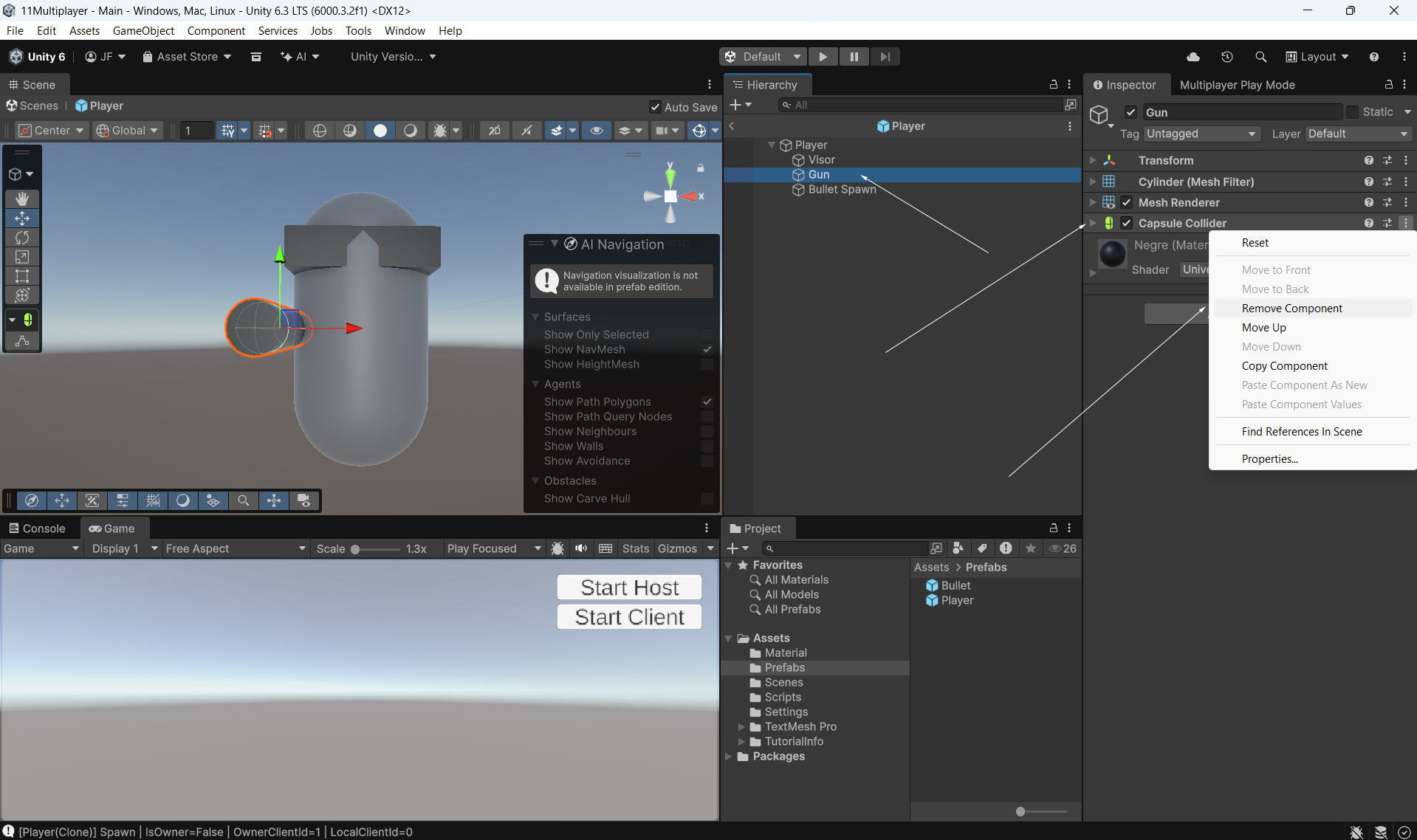Select the Rect transform tool
Image resolution: width=1417 pixels, height=840 pixels.
tap(22, 276)
